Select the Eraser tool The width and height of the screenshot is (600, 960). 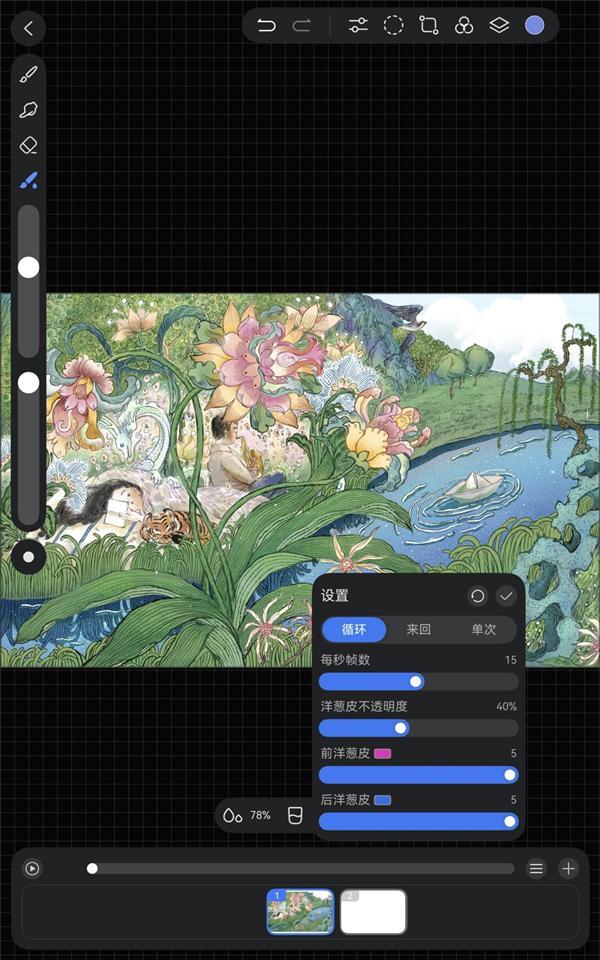point(29,145)
